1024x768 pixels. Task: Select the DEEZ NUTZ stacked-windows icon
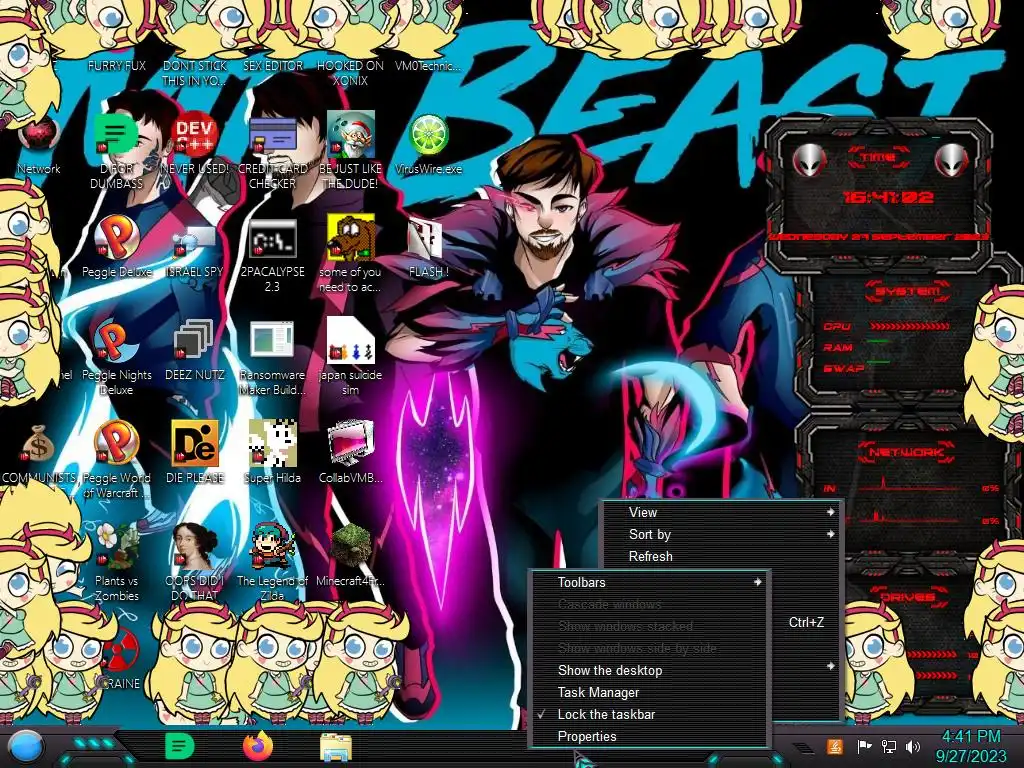coord(194,341)
